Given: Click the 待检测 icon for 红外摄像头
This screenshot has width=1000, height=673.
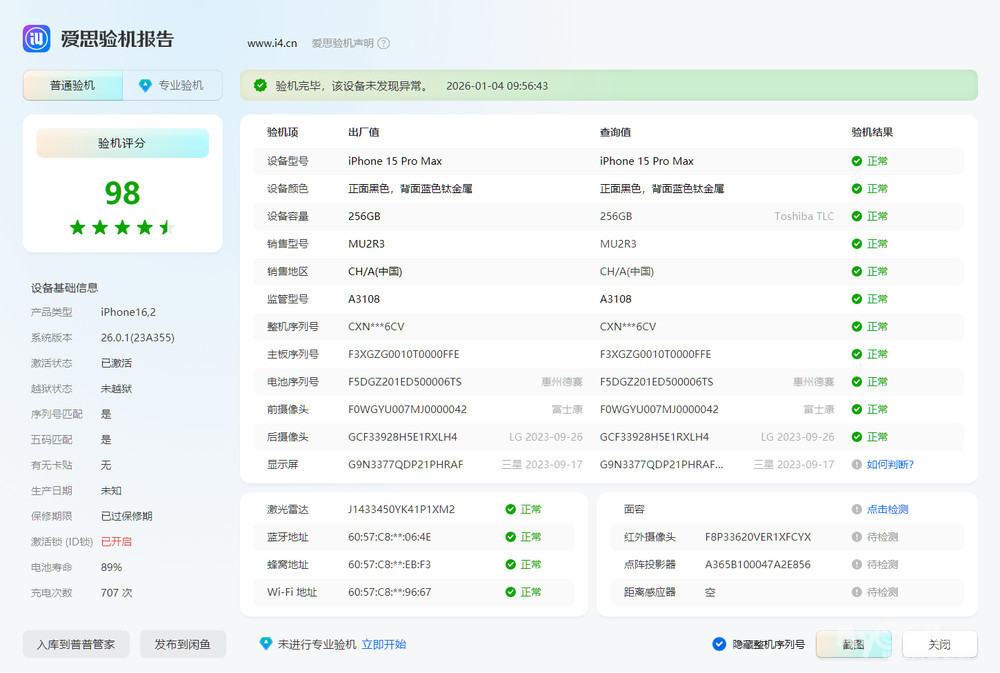Looking at the screenshot, I should [857, 537].
